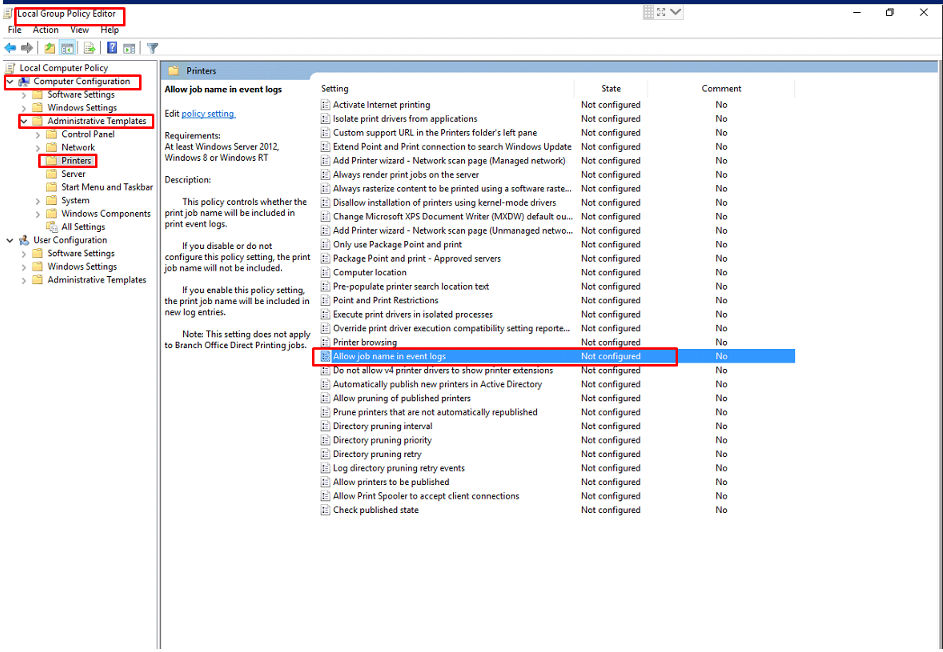Expand the Windows Components folder
This screenshot has width=943, height=652.
pyautogui.click(x=38, y=214)
